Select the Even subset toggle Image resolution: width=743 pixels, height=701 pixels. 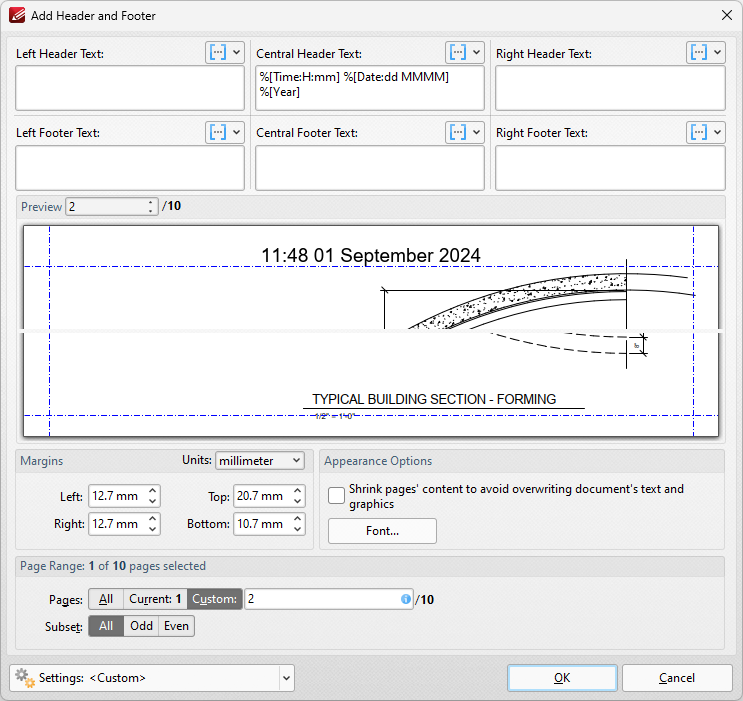tap(176, 626)
